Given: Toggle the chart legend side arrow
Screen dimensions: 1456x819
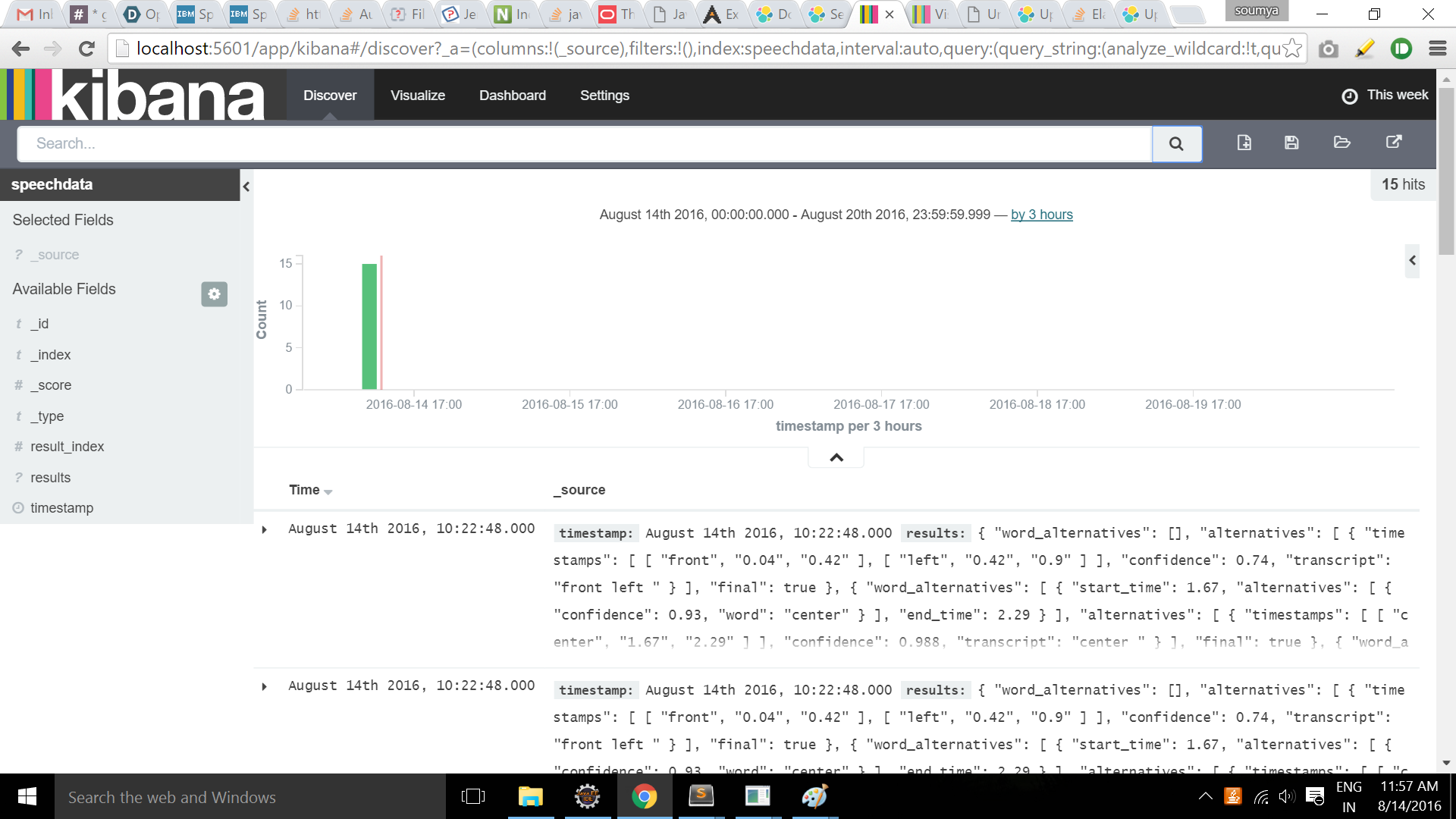Looking at the screenshot, I should tap(1412, 261).
